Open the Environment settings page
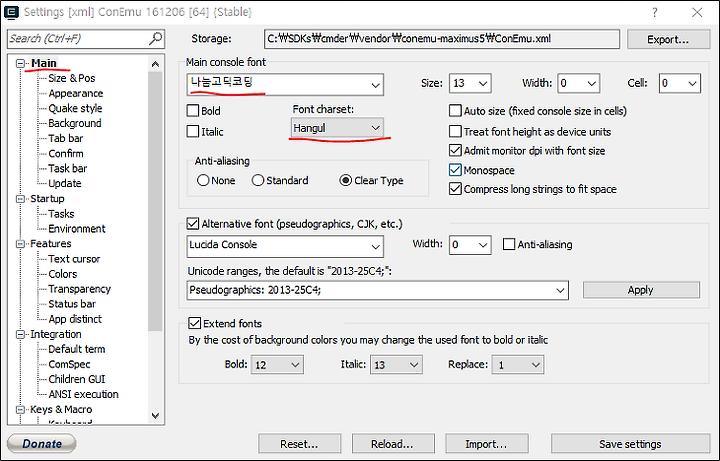The height and width of the screenshot is (461, 720). (x=77, y=229)
